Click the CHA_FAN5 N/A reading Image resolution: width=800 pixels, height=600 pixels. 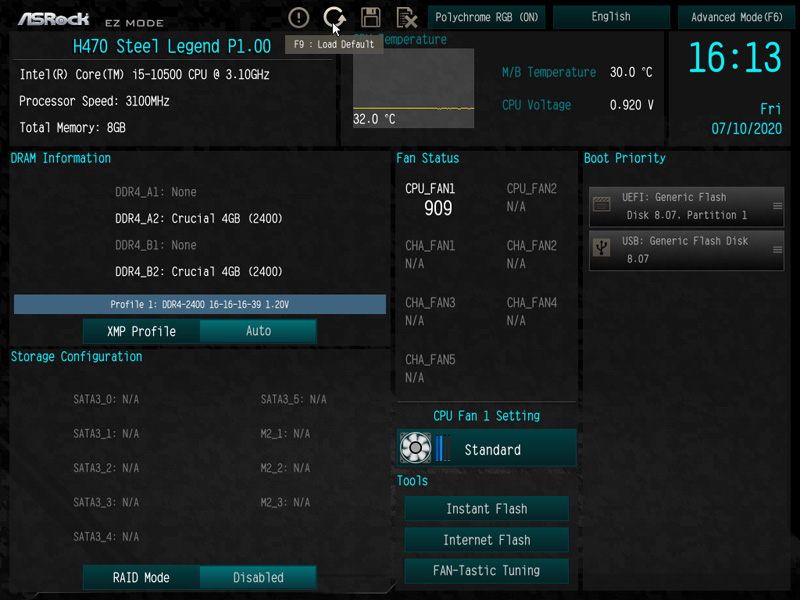(x=414, y=378)
